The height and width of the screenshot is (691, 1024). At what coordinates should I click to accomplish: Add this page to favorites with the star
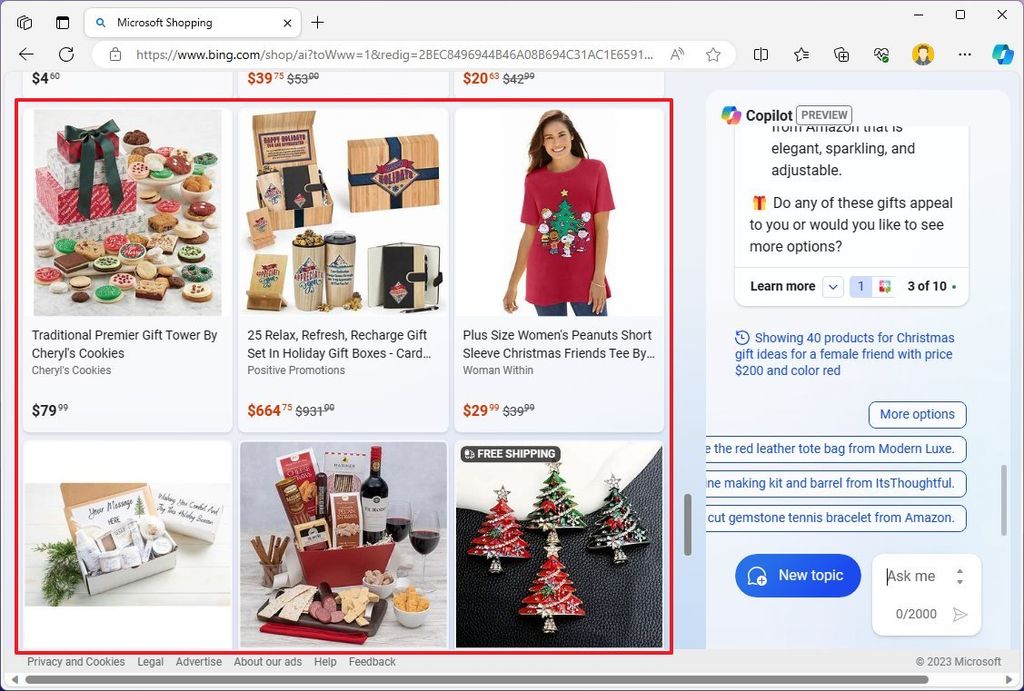click(714, 55)
